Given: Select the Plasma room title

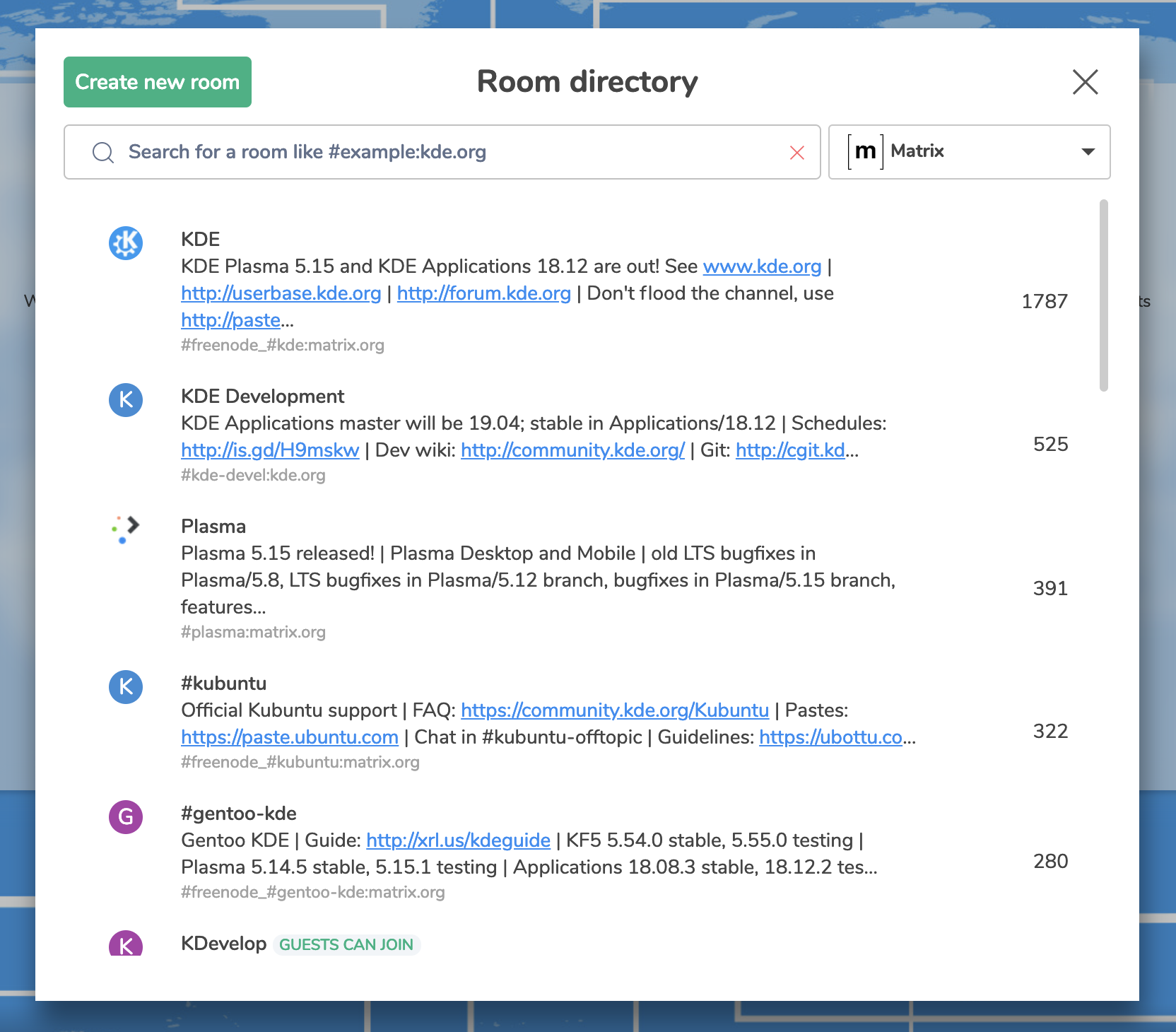Looking at the screenshot, I should (213, 527).
